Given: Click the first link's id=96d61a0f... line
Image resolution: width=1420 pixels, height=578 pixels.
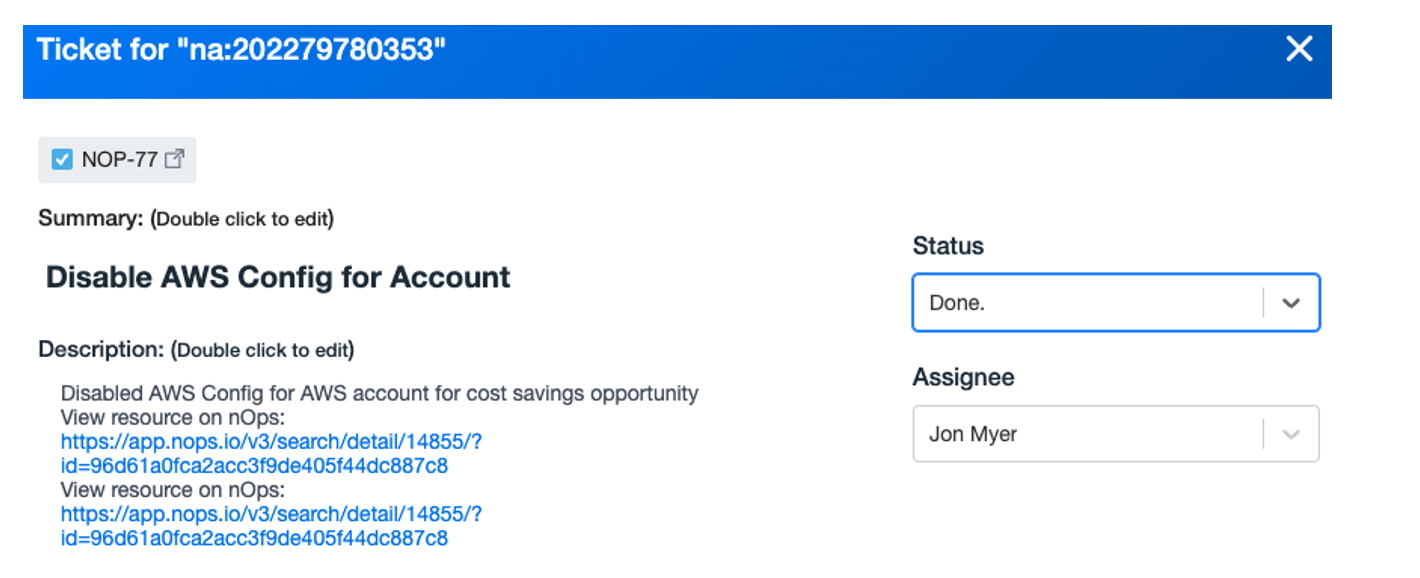Looking at the screenshot, I should click(254, 466).
